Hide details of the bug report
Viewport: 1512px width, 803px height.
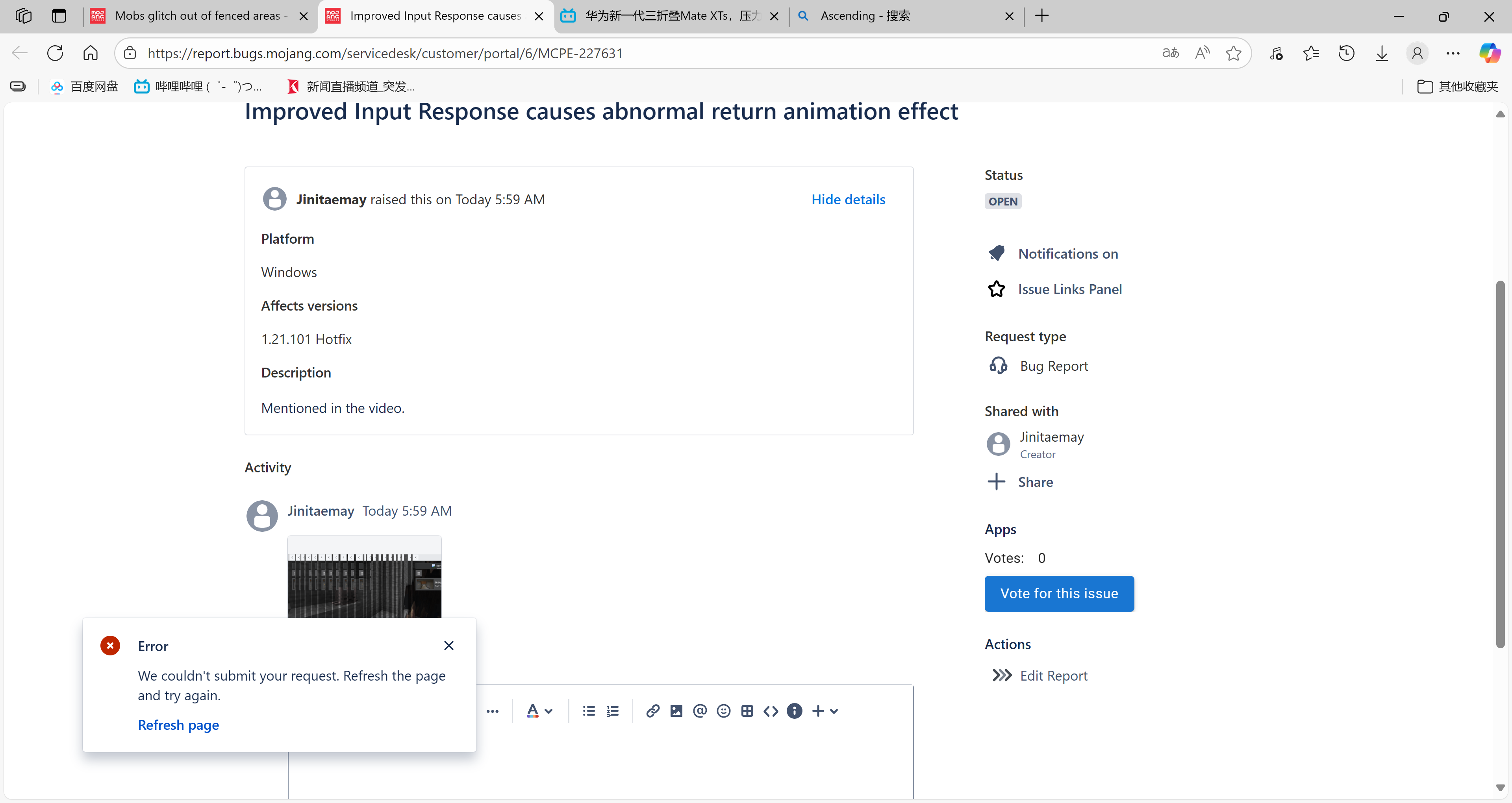point(848,199)
